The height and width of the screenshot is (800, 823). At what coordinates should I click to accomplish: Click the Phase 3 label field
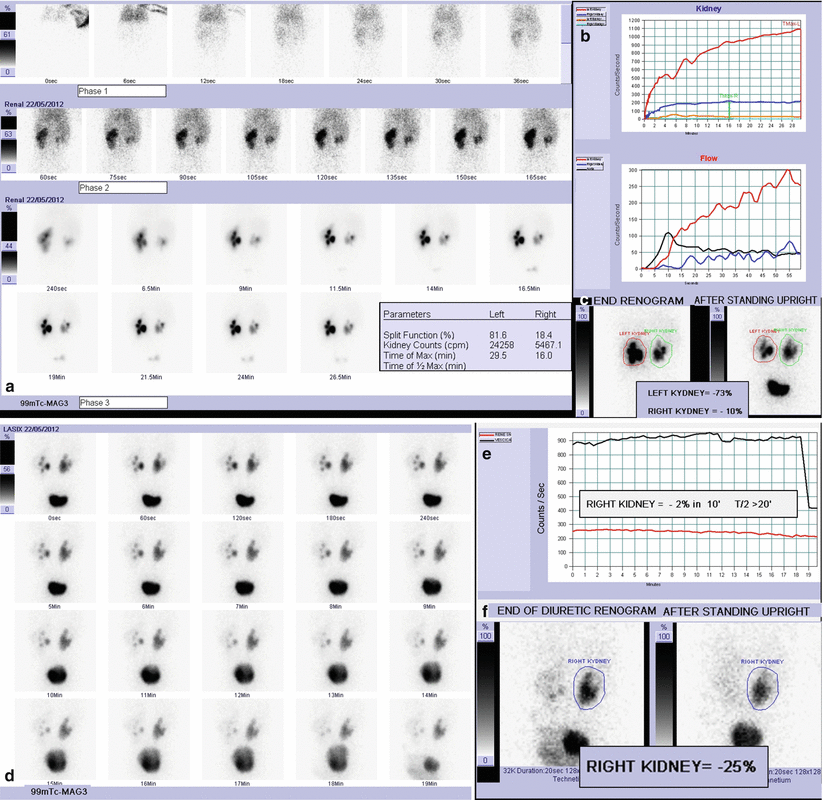pos(120,402)
